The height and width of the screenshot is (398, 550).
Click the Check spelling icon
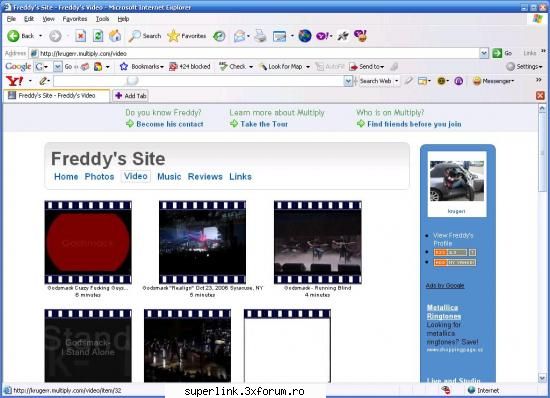point(223,66)
